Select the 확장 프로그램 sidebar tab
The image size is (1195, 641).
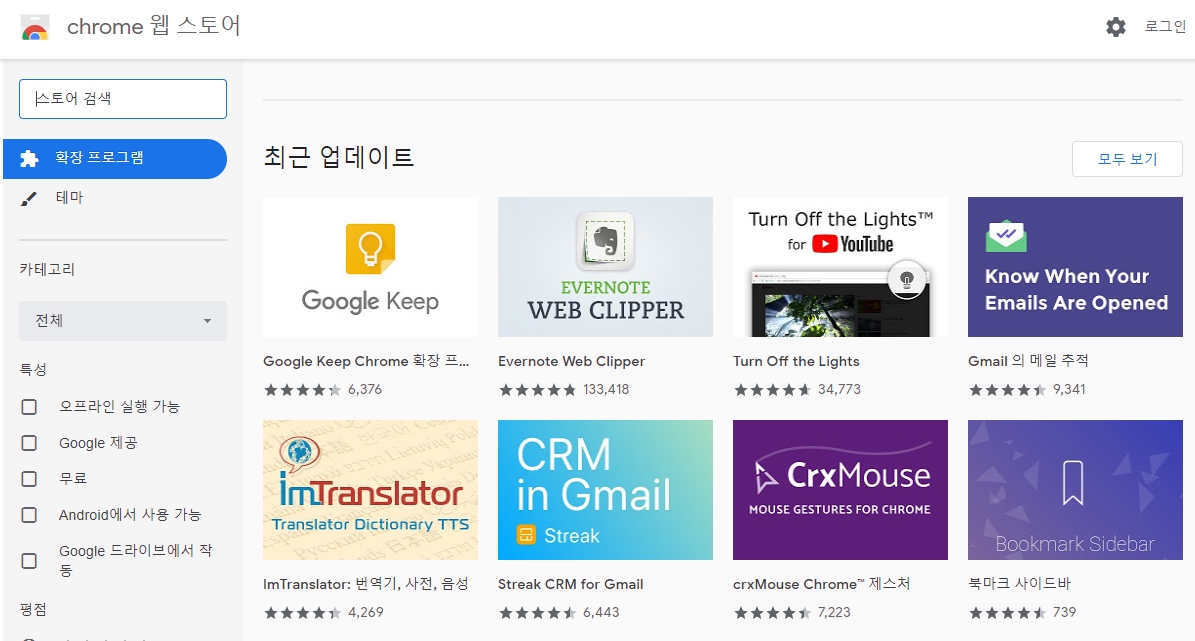point(114,158)
